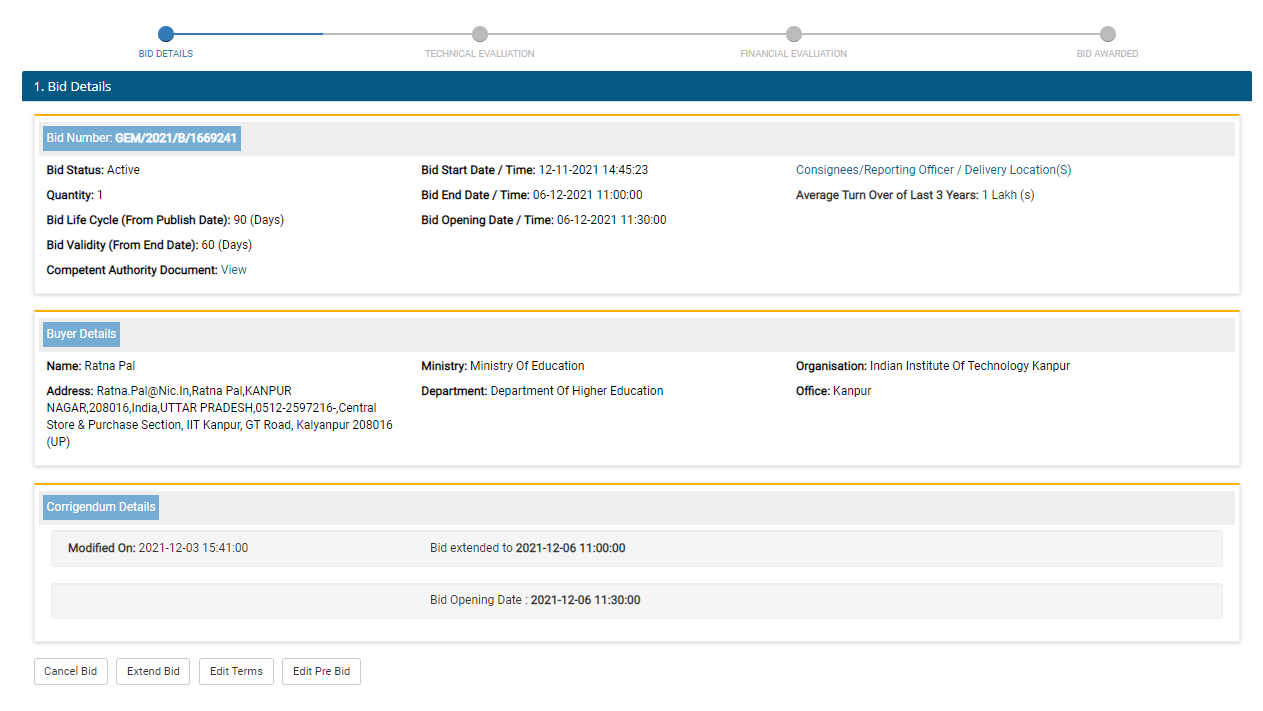Open Consignees/Reporting Officer / Delivery Location(S) link
The height and width of the screenshot is (711, 1263).
[933, 170]
